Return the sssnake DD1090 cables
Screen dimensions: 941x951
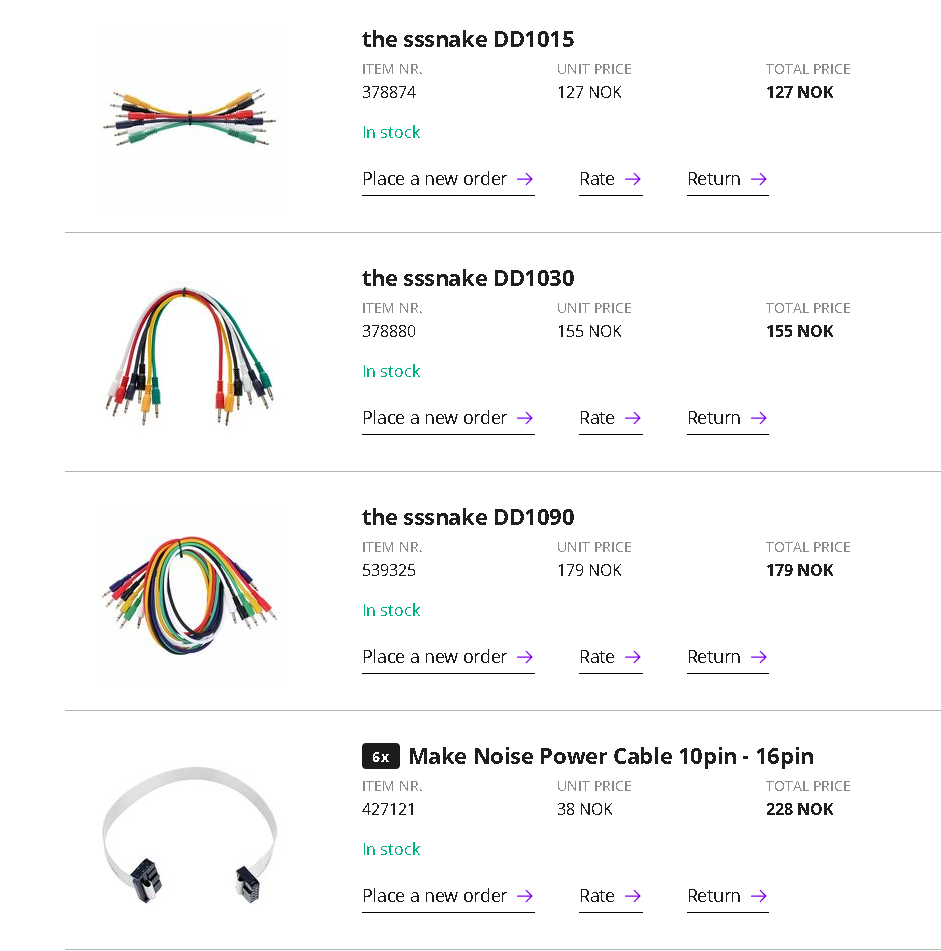pos(727,657)
